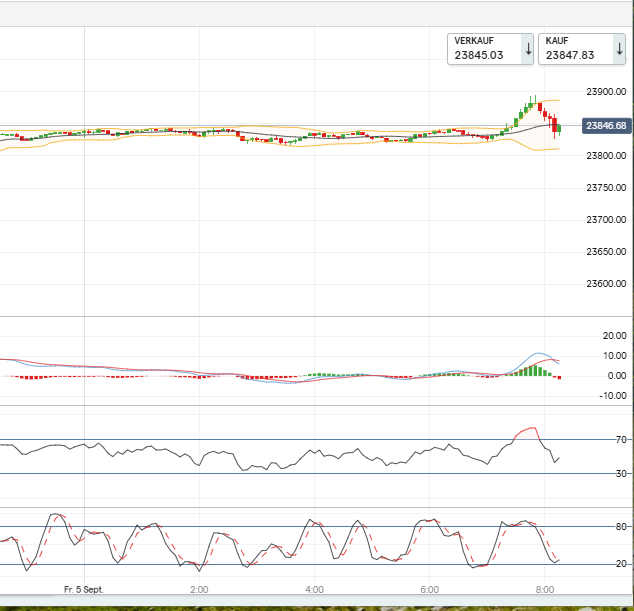Screen dimensions: 634x611
Task: Click the stochastic 20 level label
Action: [621, 565]
